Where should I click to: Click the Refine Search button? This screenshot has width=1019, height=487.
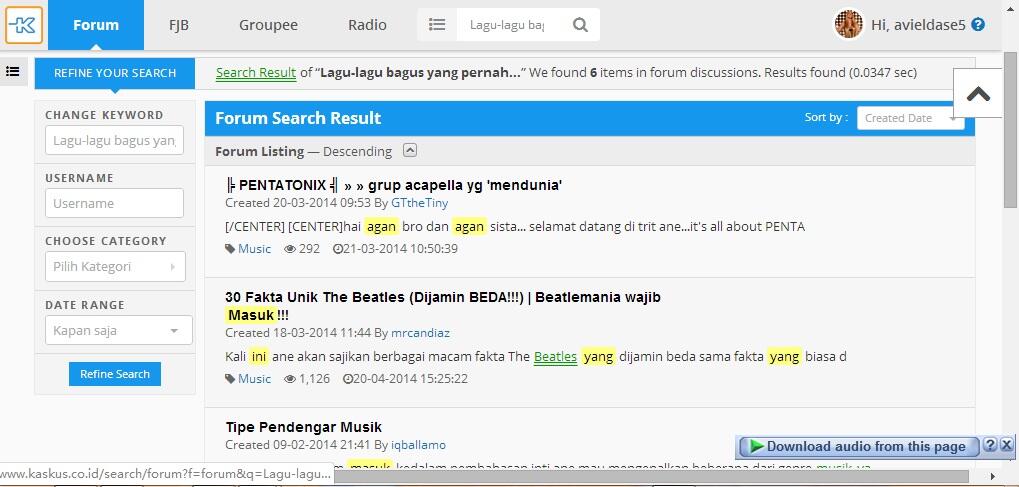pyautogui.click(x=115, y=374)
